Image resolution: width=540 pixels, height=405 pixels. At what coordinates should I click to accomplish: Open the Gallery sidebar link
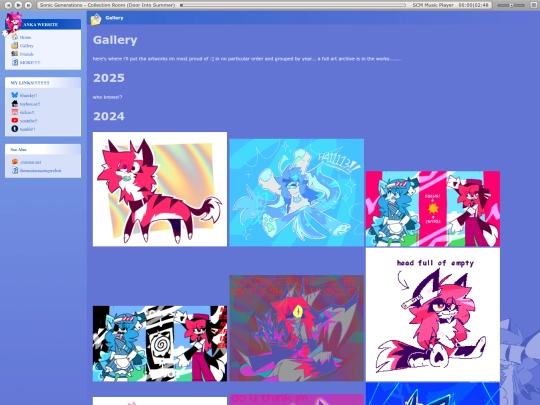27,45
